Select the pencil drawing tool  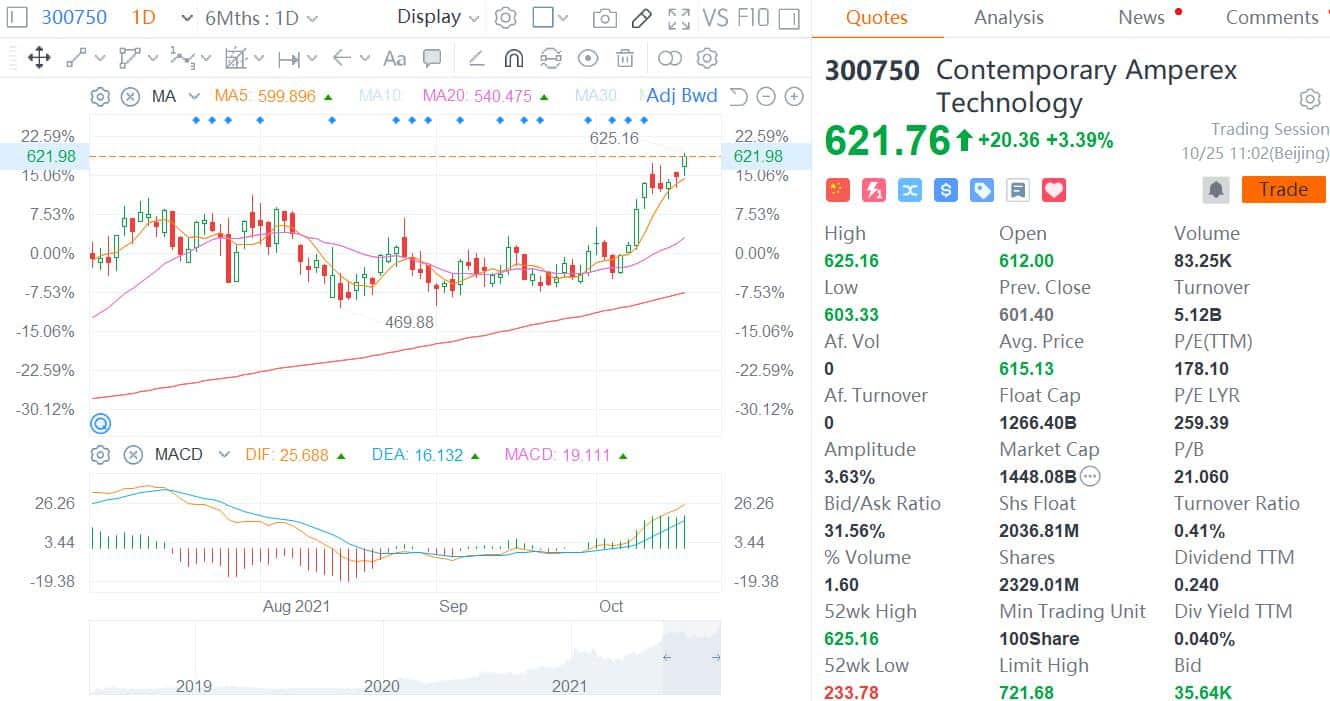coord(641,17)
